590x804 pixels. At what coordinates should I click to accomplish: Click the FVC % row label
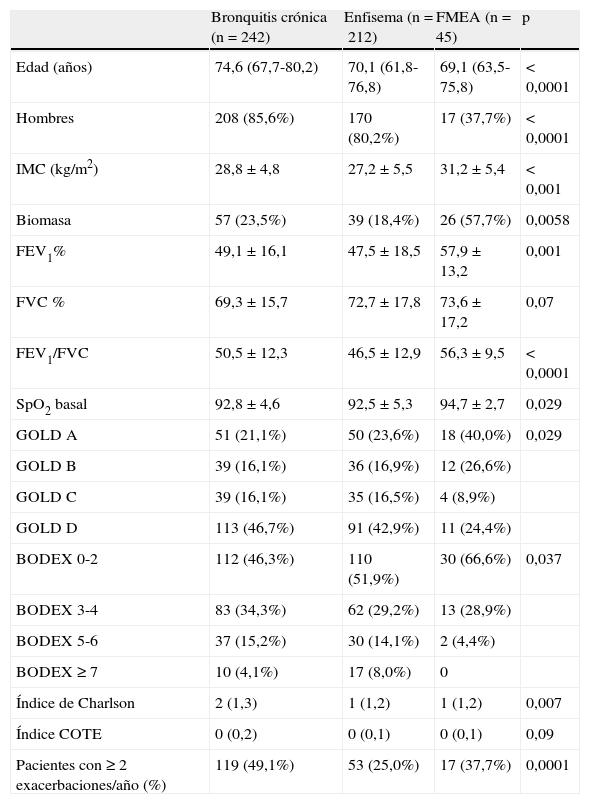coord(40,302)
